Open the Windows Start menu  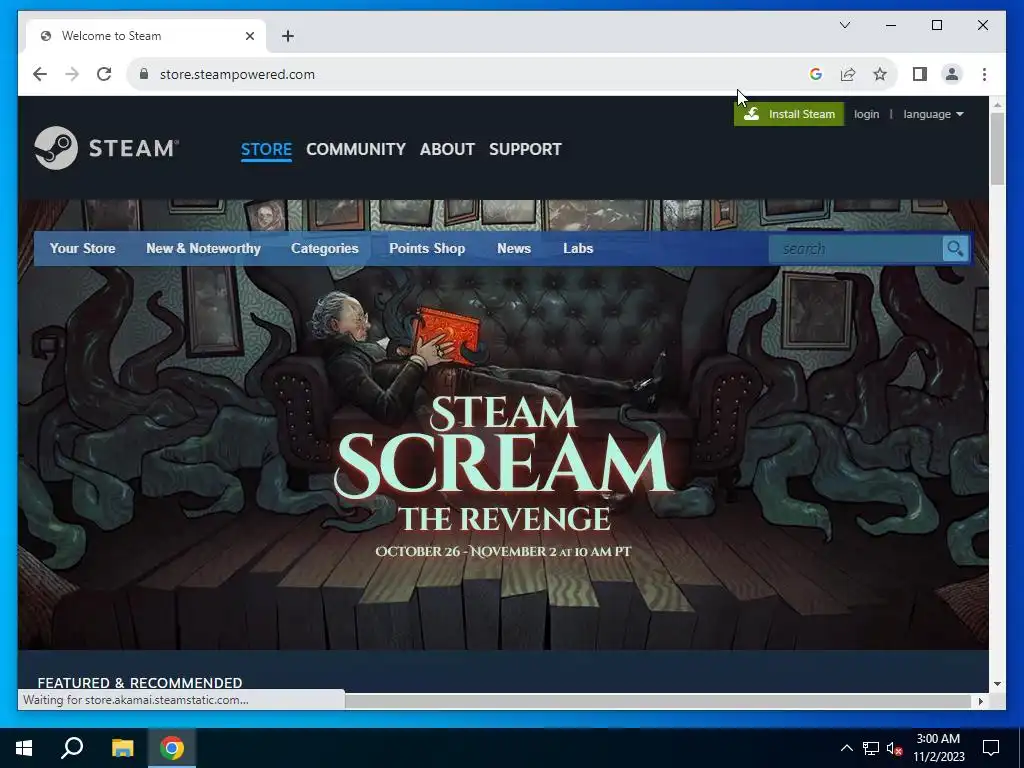[24, 748]
